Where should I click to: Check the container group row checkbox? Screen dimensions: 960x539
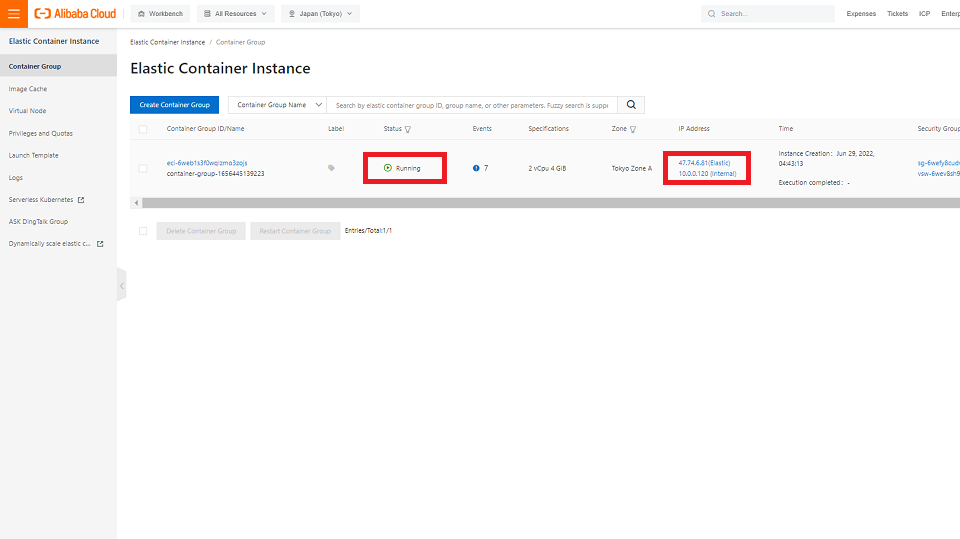click(x=143, y=168)
